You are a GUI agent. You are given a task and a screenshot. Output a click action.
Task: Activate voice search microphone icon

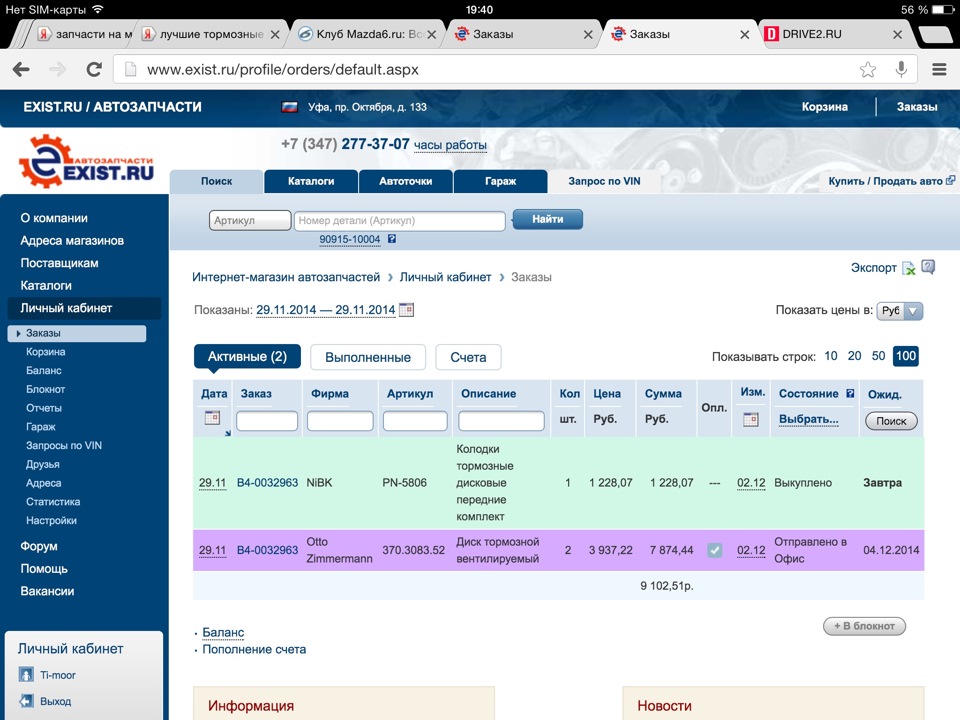[901, 69]
